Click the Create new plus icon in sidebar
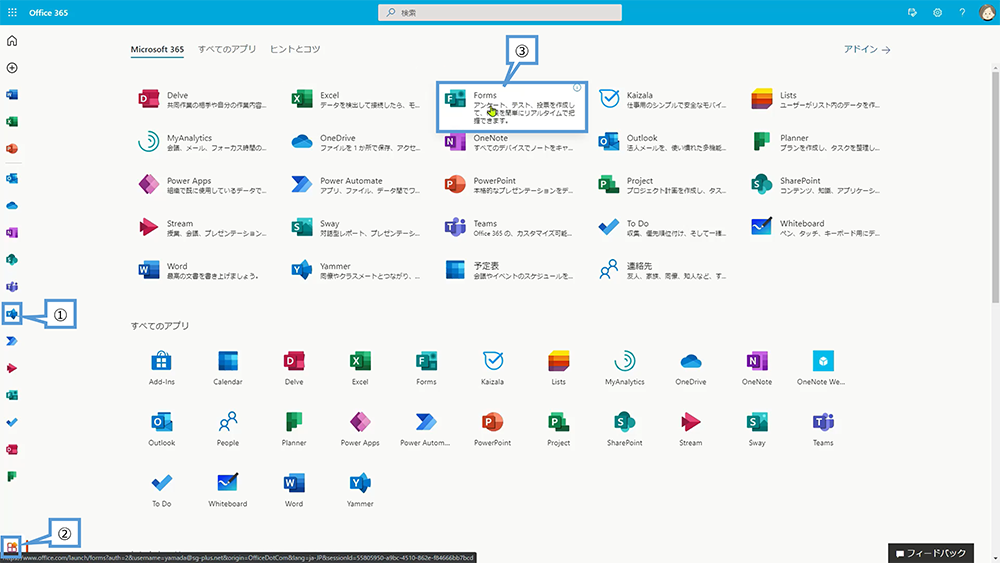 pos(11,68)
